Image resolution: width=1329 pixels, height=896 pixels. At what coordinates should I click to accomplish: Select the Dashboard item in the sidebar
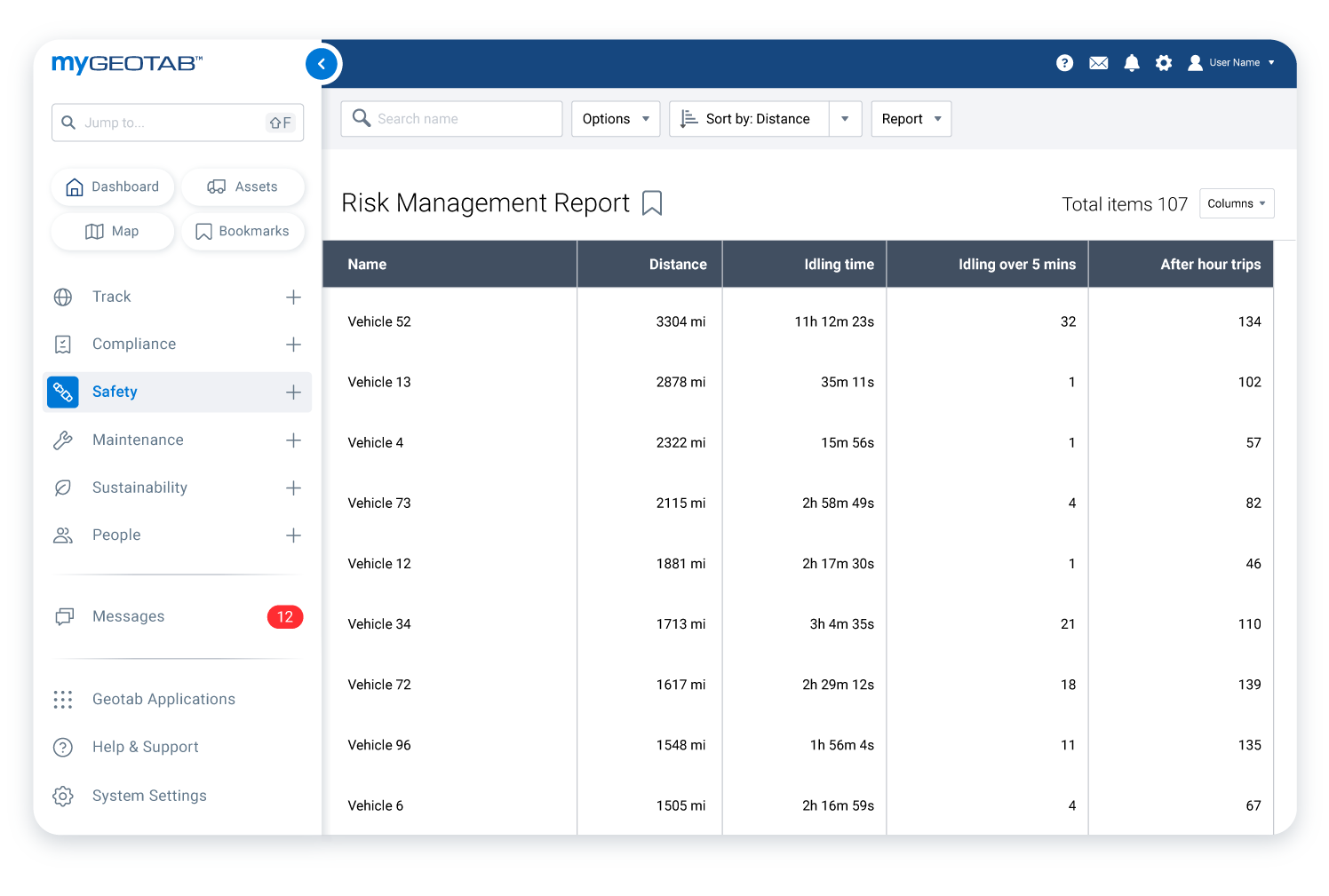click(x=113, y=186)
